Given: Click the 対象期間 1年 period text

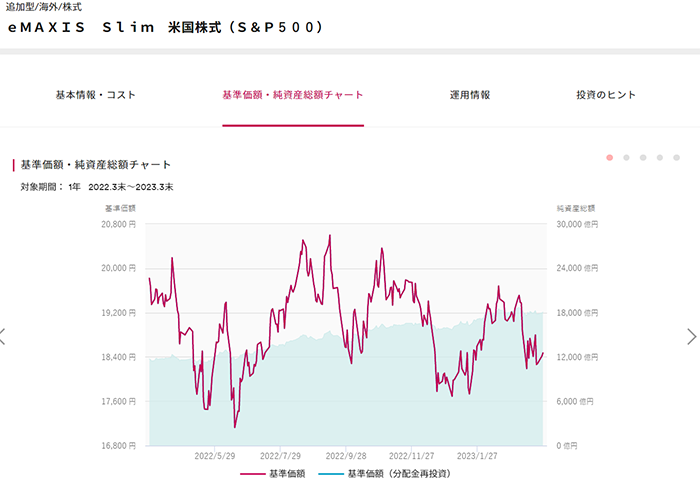Looking at the screenshot, I should pos(97,187).
